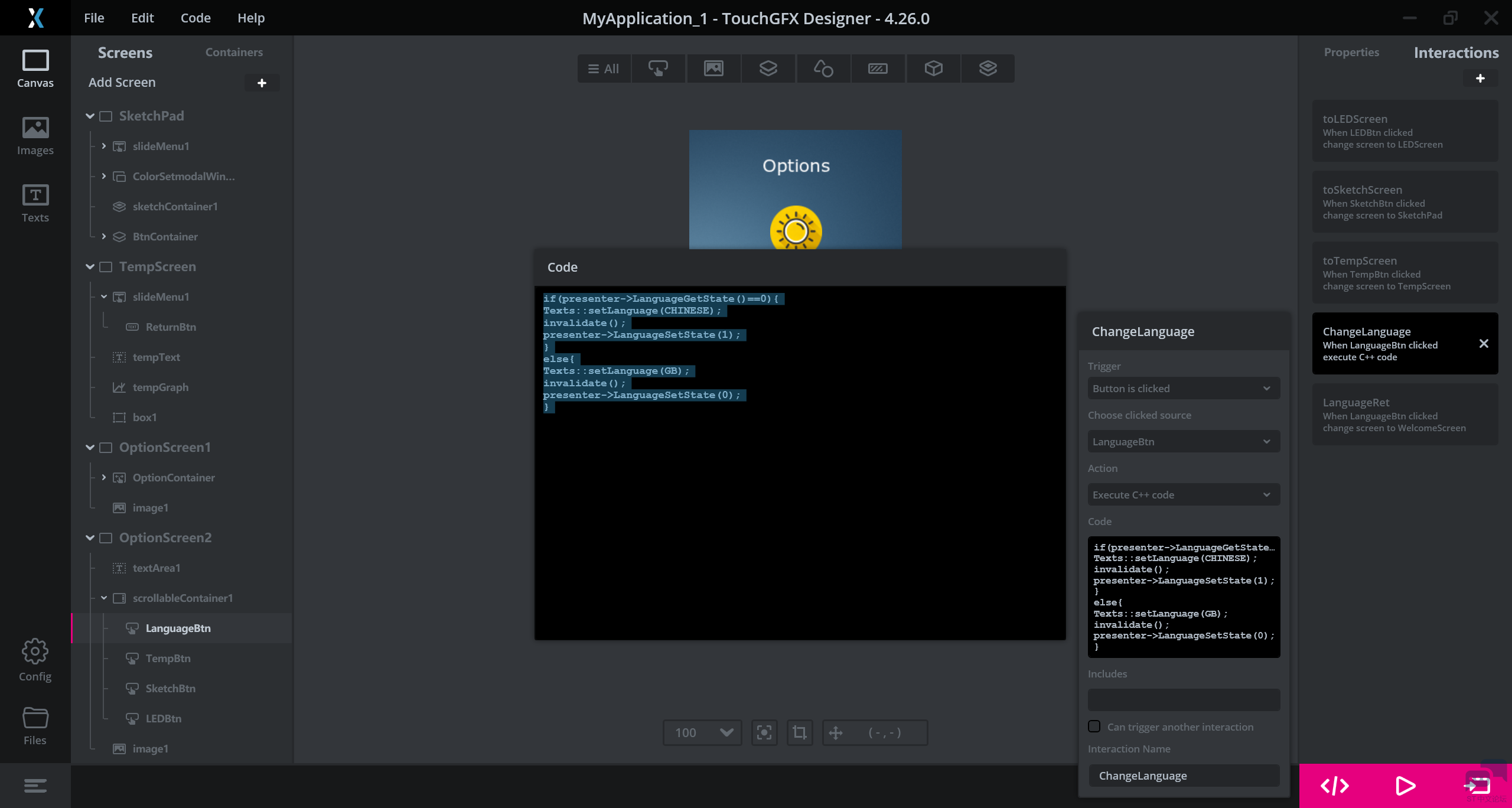Image resolution: width=1512 pixels, height=808 pixels.
Task: Select the Images widget category icon
Action: point(713,69)
